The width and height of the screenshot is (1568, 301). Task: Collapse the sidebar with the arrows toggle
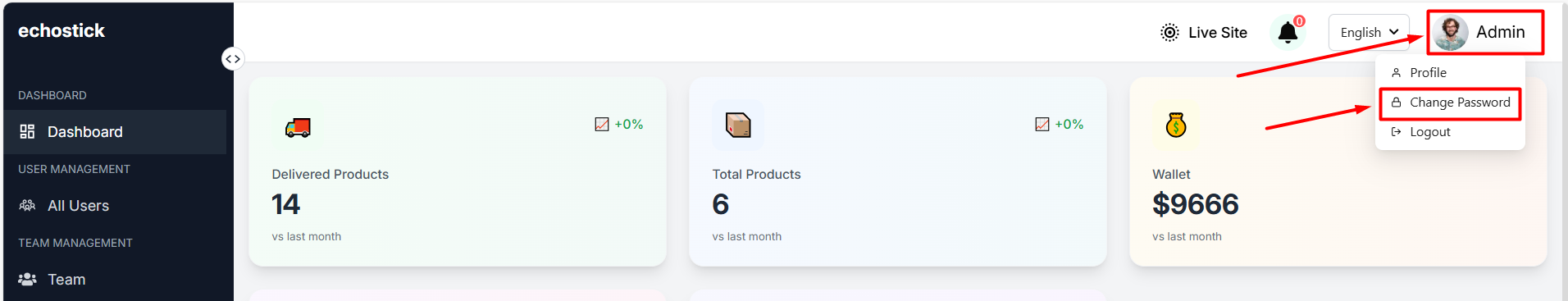click(x=233, y=59)
